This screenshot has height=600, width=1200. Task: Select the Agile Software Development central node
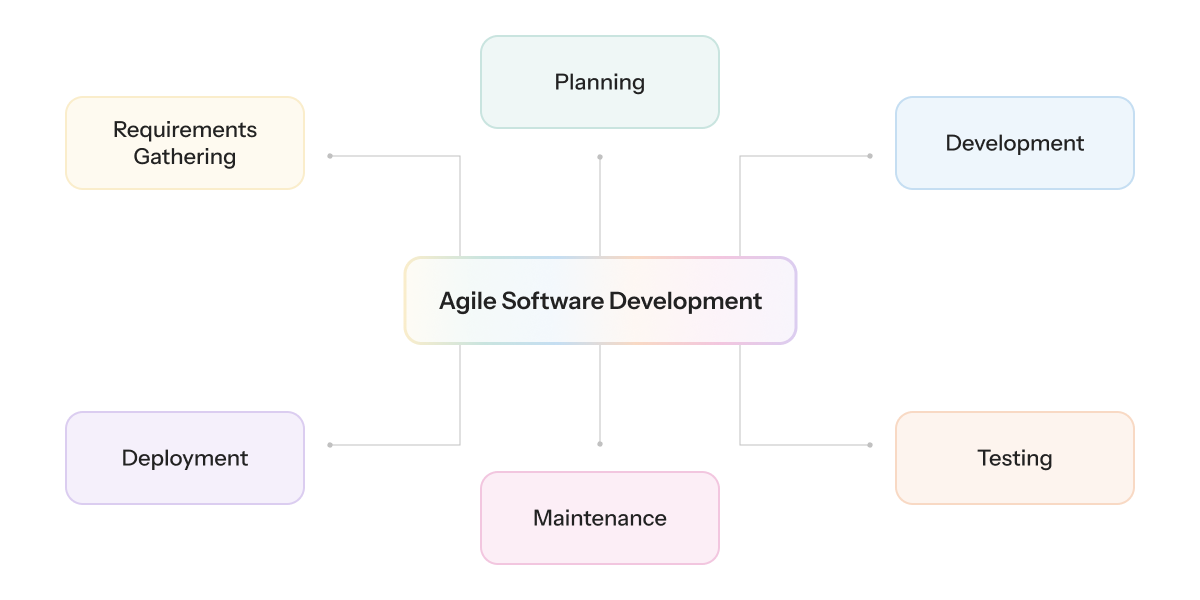600,301
